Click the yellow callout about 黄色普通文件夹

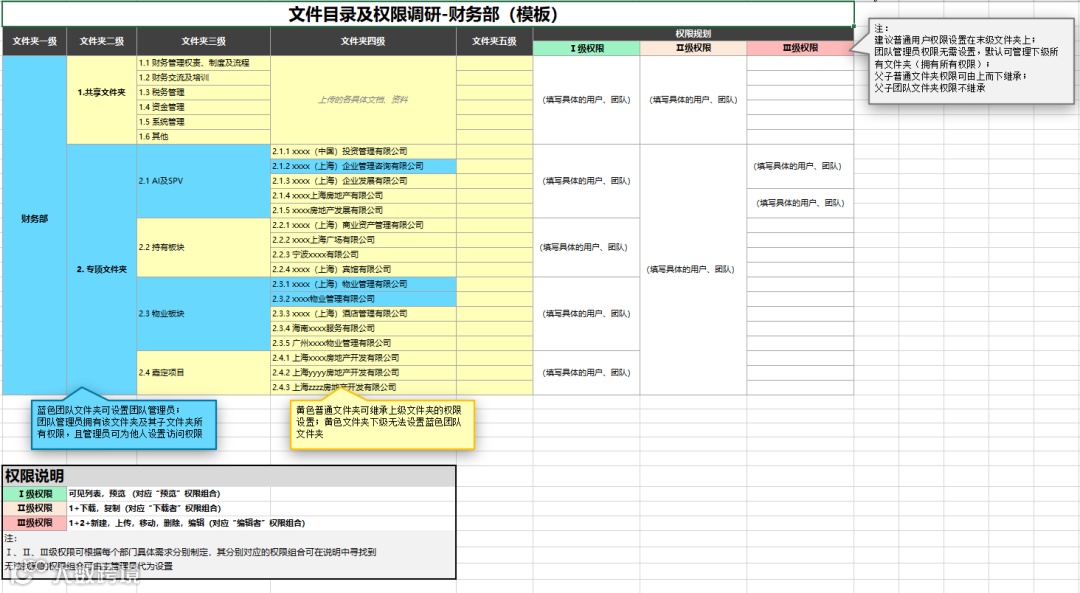pos(382,422)
